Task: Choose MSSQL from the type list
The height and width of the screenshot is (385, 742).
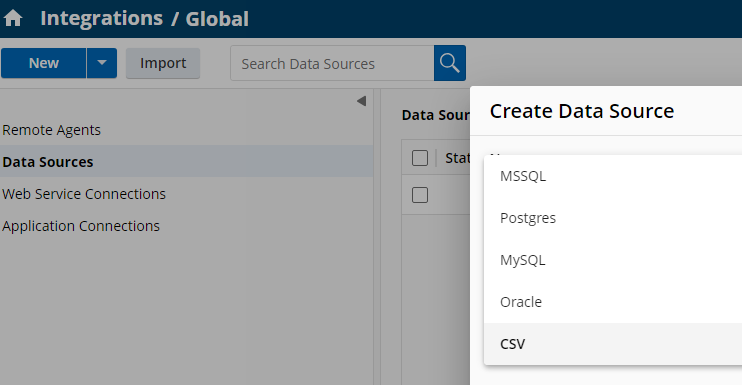Action: 613,176
